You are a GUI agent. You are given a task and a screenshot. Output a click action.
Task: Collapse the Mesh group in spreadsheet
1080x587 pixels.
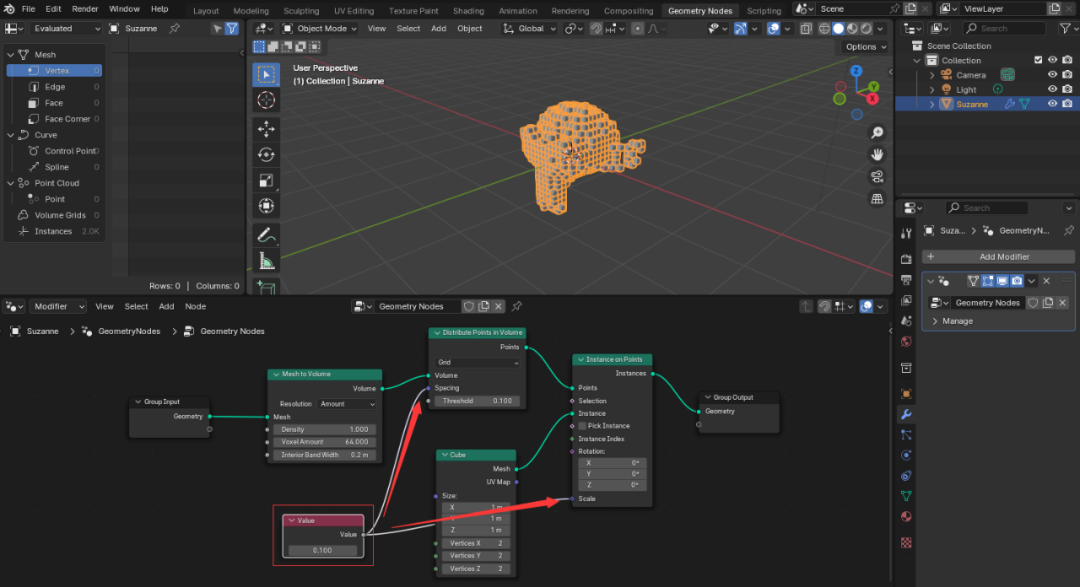point(10,54)
